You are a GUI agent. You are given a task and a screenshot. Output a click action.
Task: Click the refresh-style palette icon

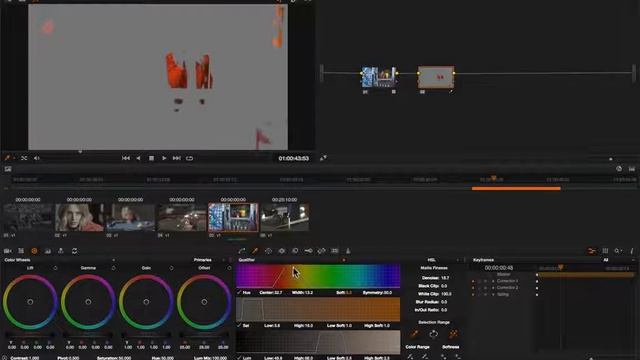pyautogui.click(x=74, y=251)
